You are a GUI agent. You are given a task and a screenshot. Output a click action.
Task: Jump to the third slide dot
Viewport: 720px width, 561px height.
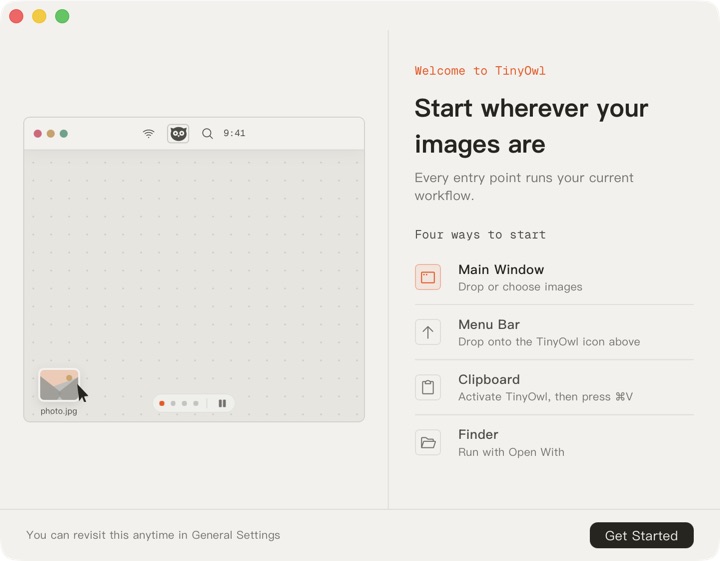click(x=185, y=403)
